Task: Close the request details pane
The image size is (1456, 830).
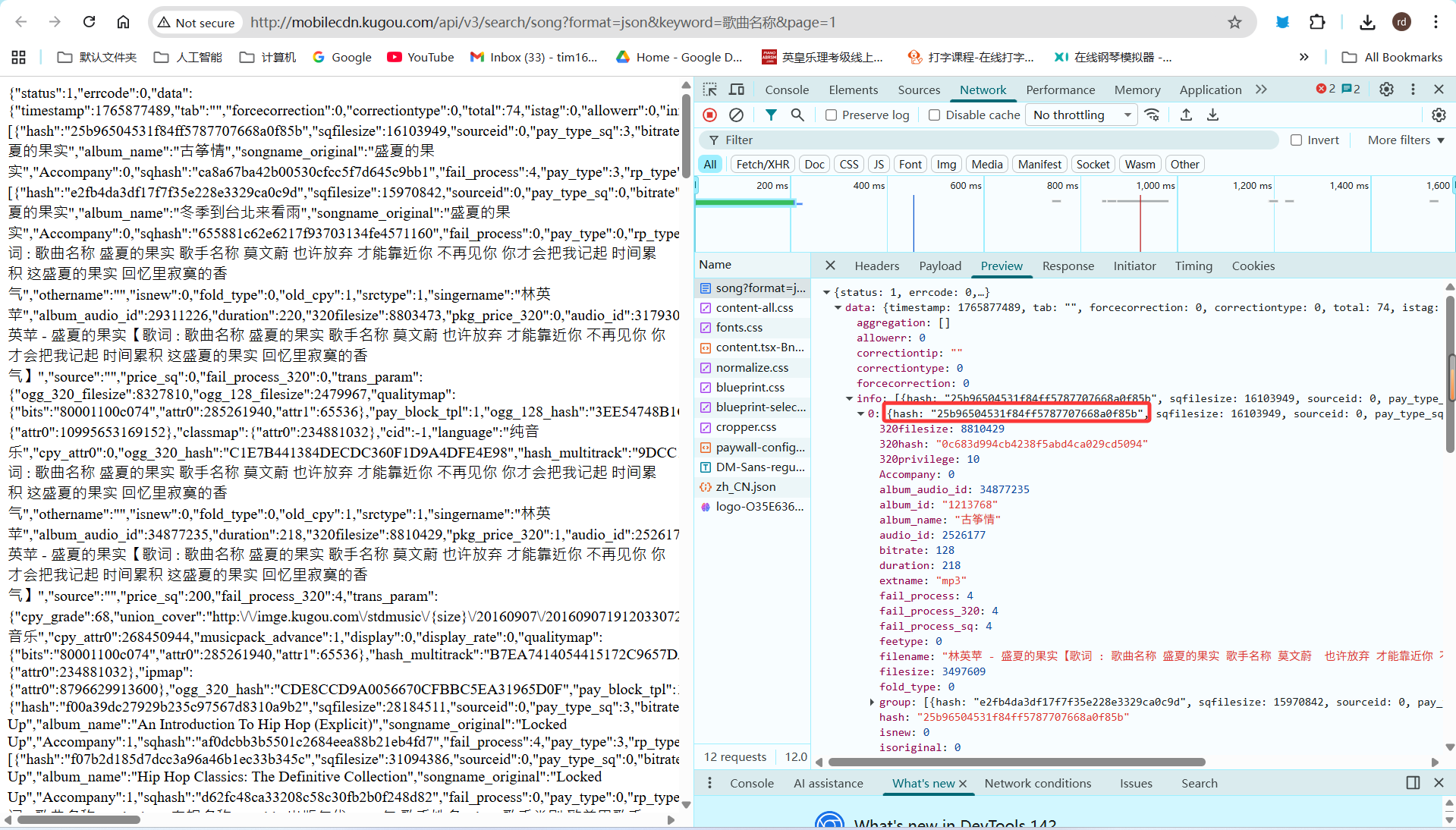Action: click(830, 266)
